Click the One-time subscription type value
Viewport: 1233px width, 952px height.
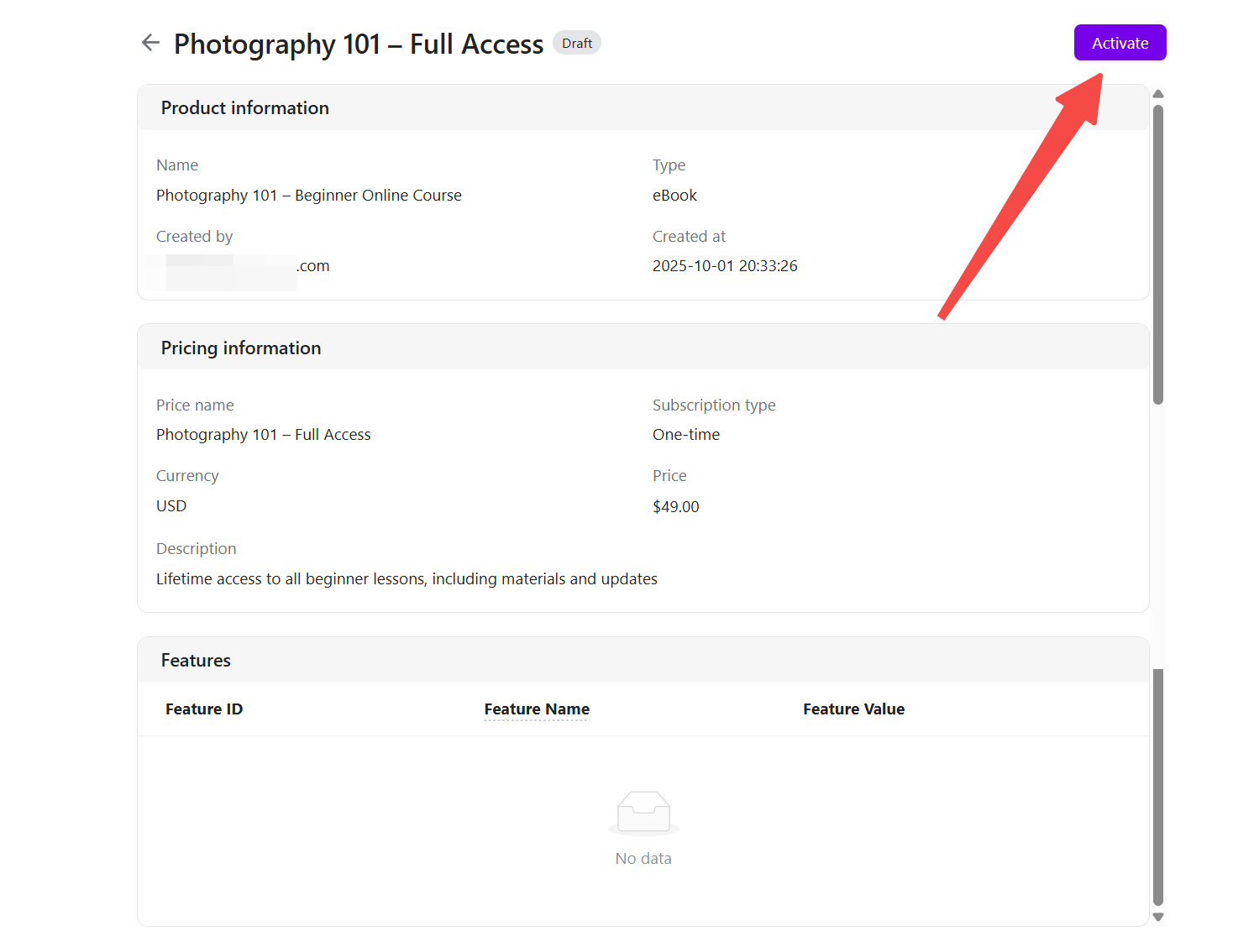pyautogui.click(x=686, y=435)
